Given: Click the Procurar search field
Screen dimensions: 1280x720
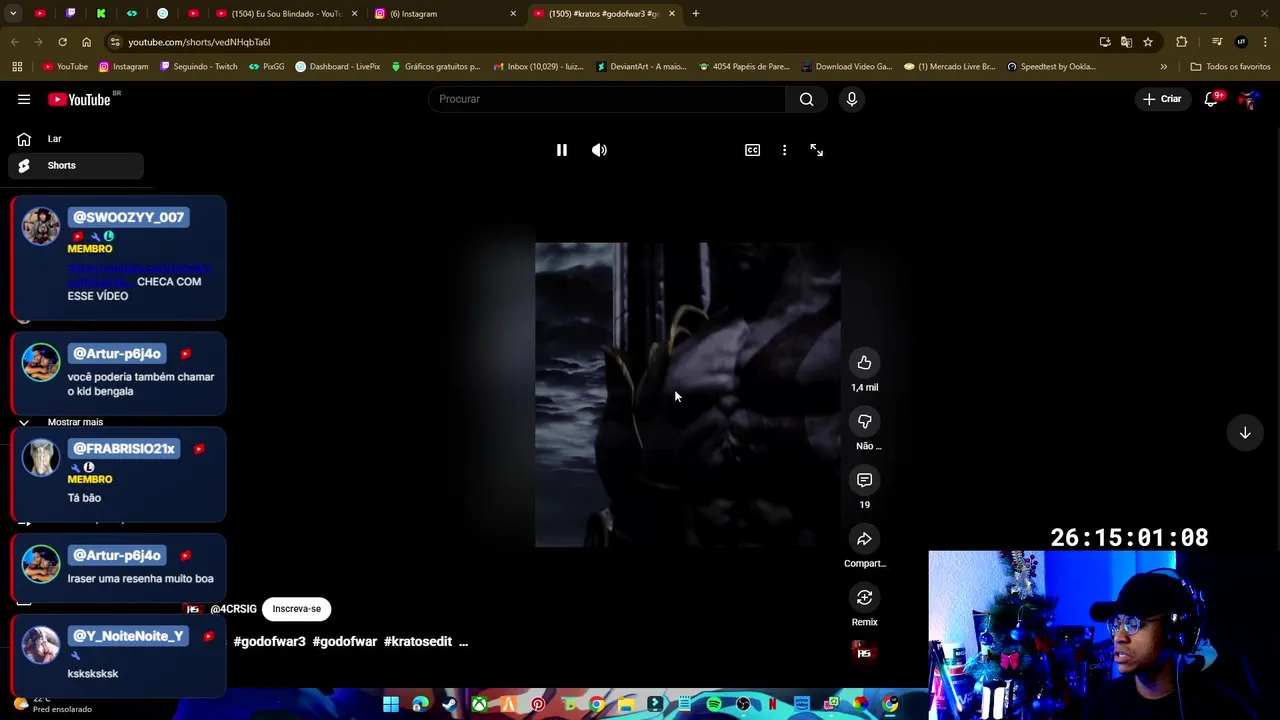Looking at the screenshot, I should pyautogui.click(x=608, y=99).
